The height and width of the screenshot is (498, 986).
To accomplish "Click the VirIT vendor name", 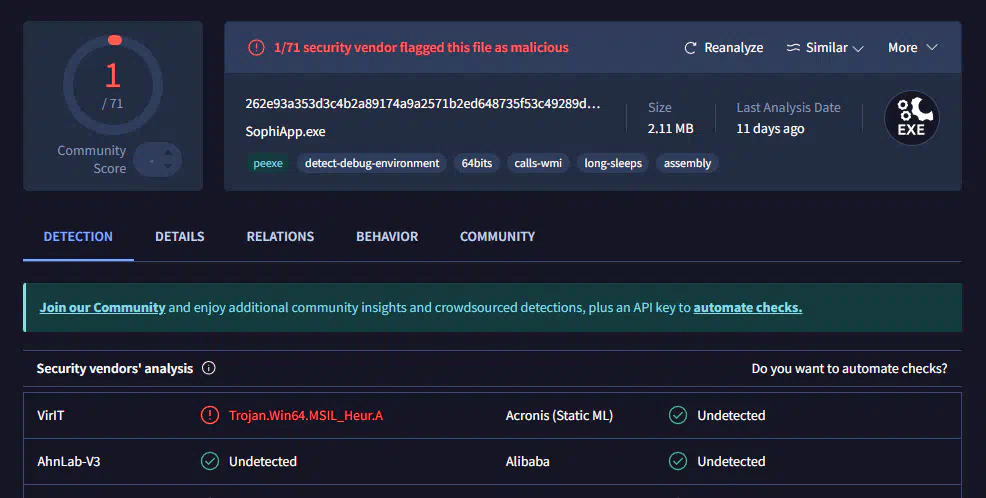I will 50,416.
